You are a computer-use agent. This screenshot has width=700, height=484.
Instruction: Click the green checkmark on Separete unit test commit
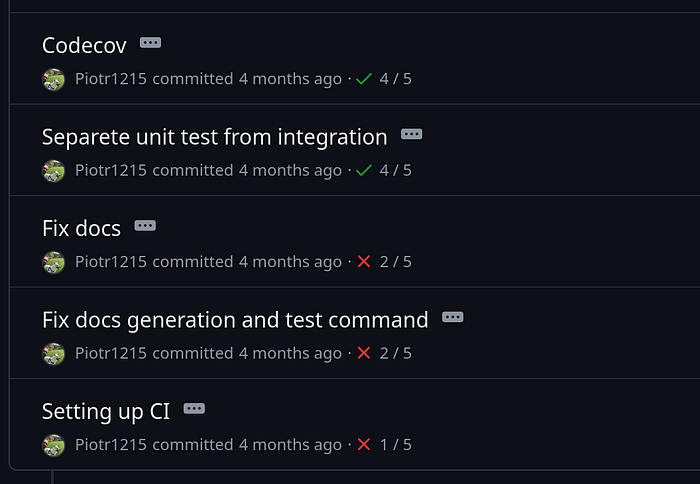point(364,171)
